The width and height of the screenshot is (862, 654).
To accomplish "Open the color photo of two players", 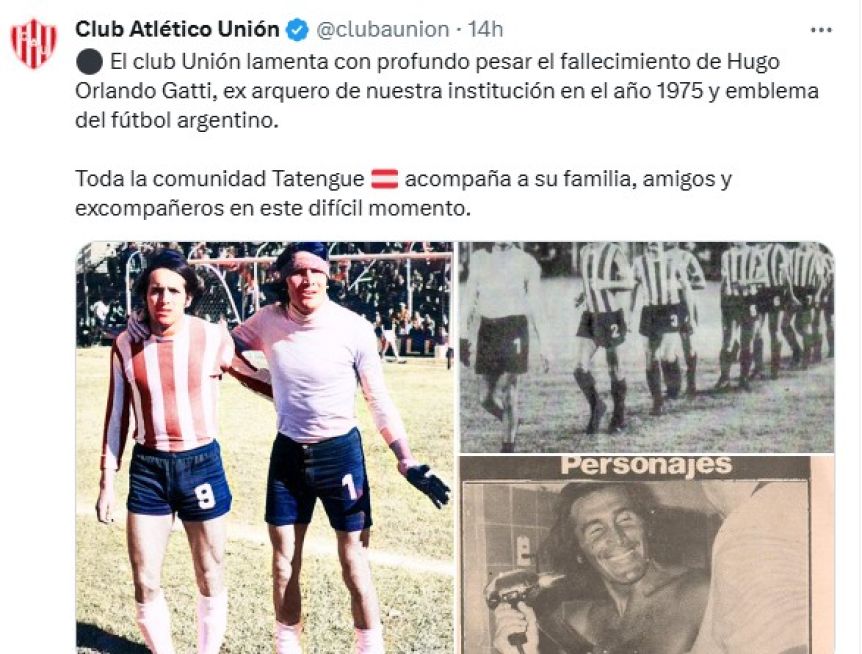I will [x=265, y=448].
